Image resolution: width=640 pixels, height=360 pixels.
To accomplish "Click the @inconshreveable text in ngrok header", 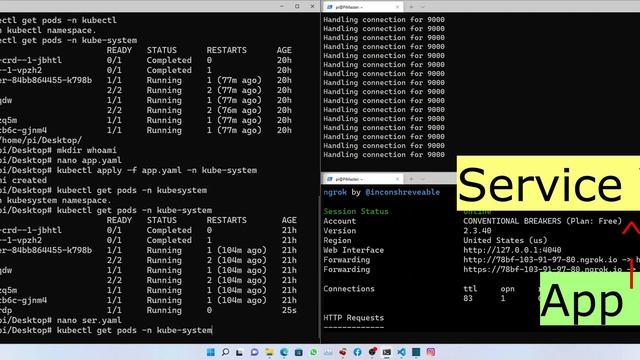I will pos(402,192).
